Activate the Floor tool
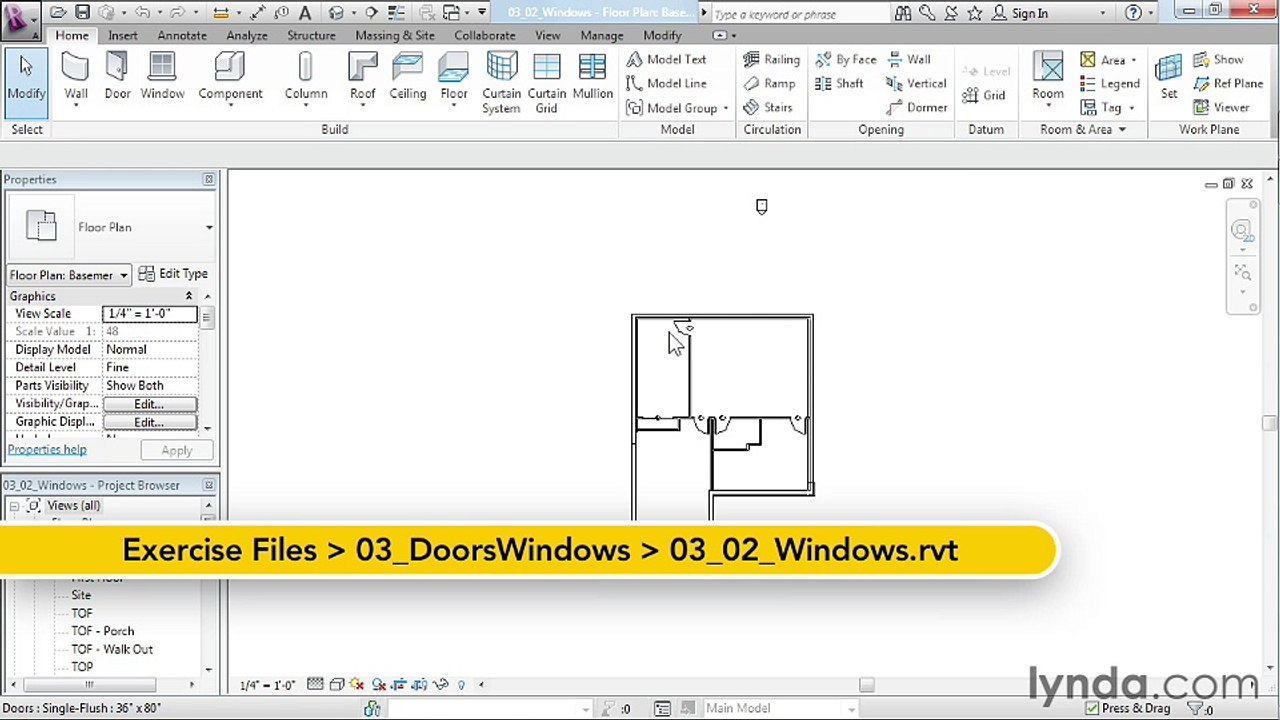Viewport: 1280px width, 720px height. (454, 77)
